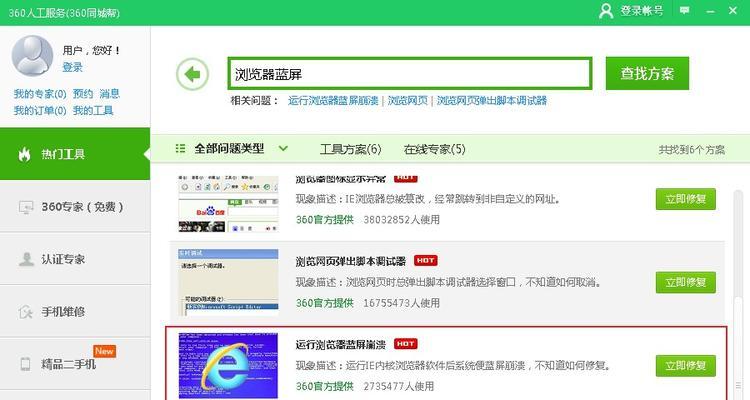Select 热门工具 in sidebar
This screenshot has height=400, width=750.
pyautogui.click(x=75, y=154)
